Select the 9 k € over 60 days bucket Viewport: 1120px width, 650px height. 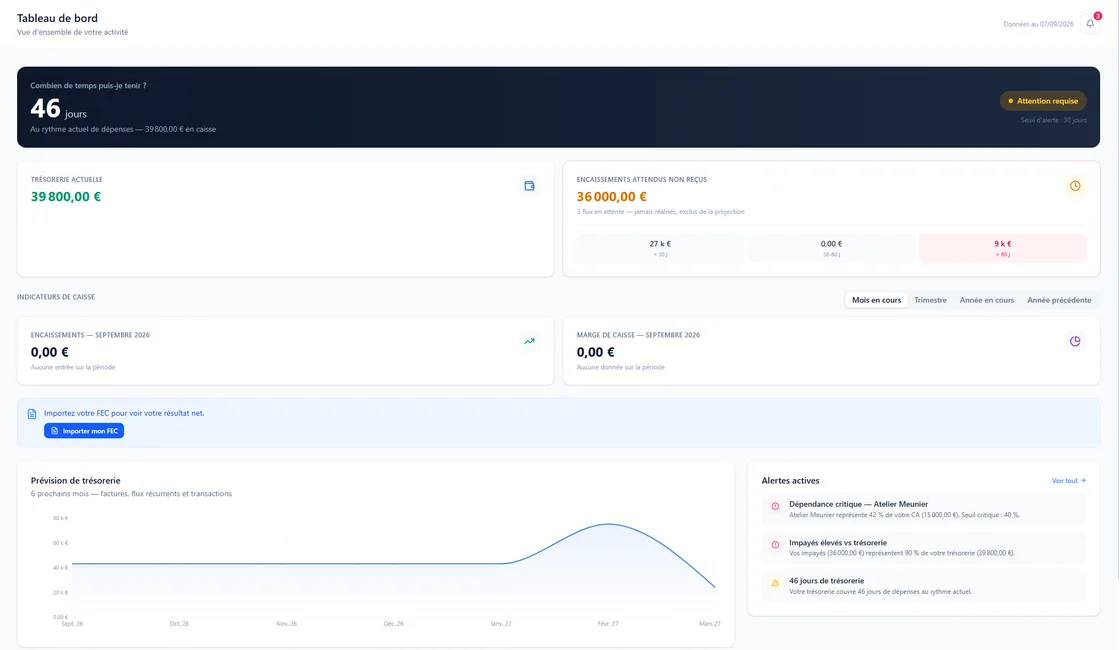pyautogui.click(x=1003, y=248)
